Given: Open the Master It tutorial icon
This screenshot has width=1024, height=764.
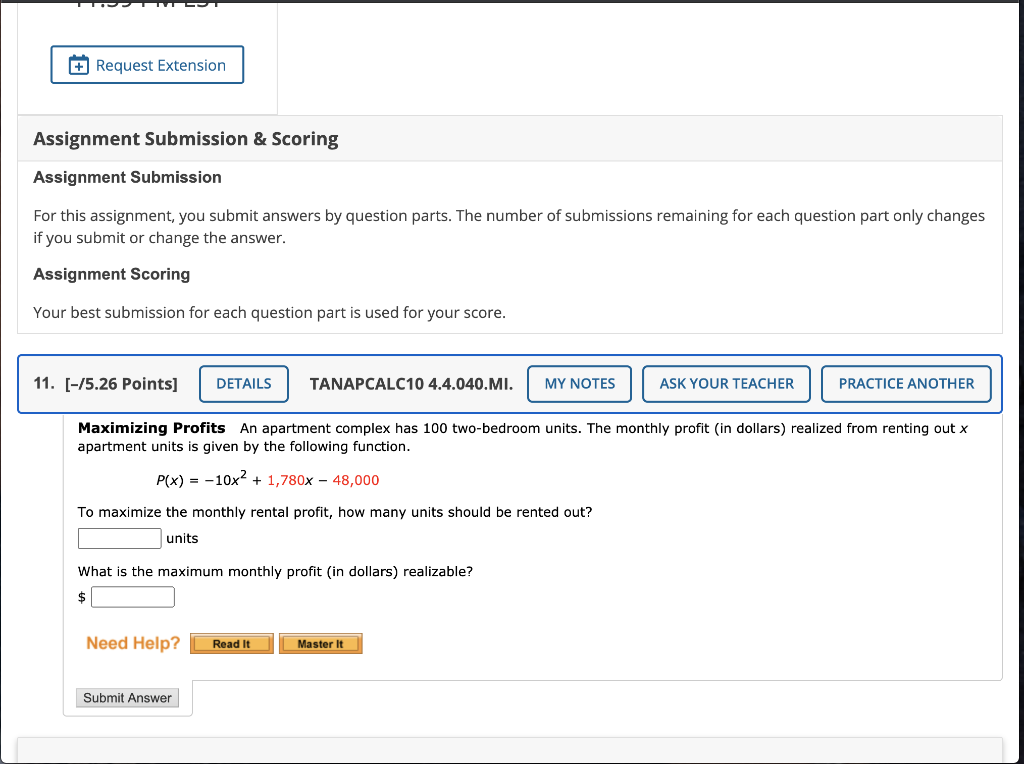Looking at the screenshot, I should tap(320, 643).
